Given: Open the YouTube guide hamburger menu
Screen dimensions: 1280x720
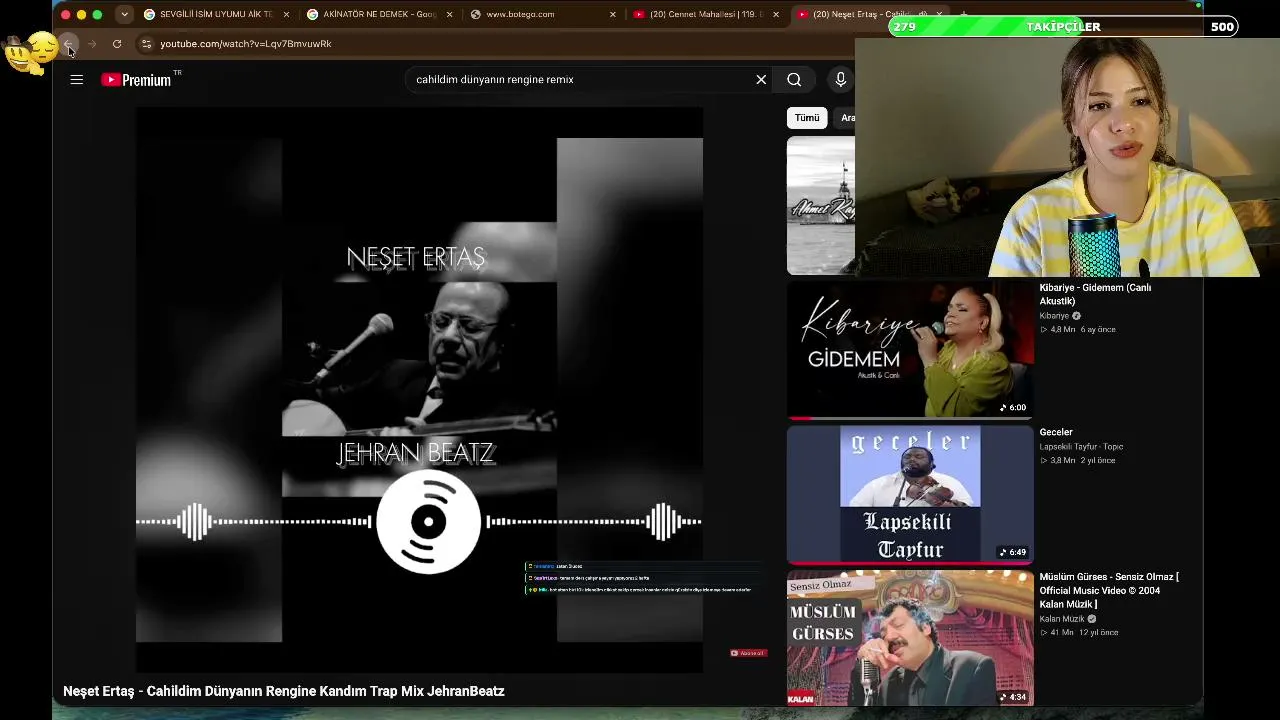Looking at the screenshot, I should (x=77, y=80).
